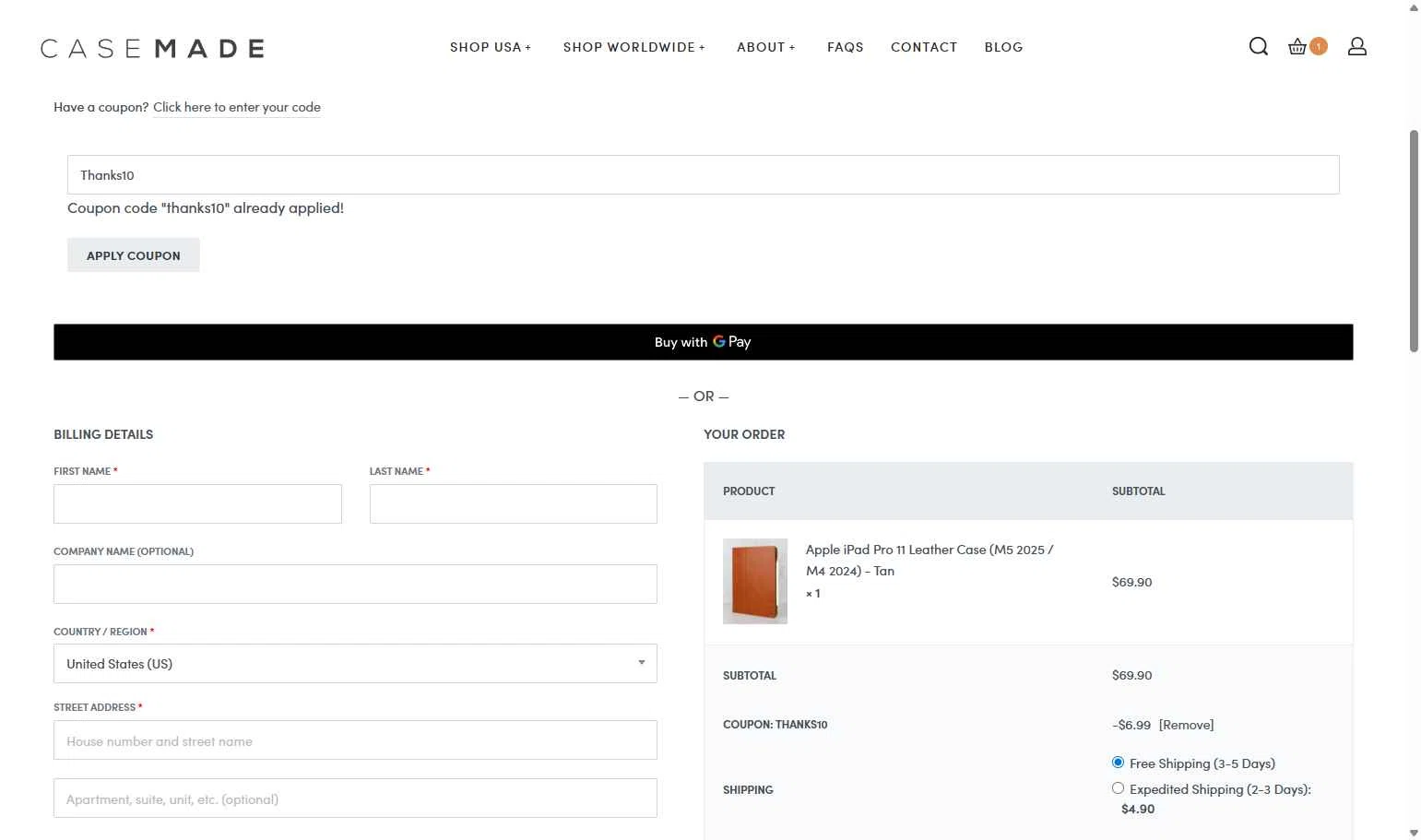This screenshot has width=1421, height=840.
Task: Focus the coupon code field with Thanks10
Action: [x=703, y=174]
